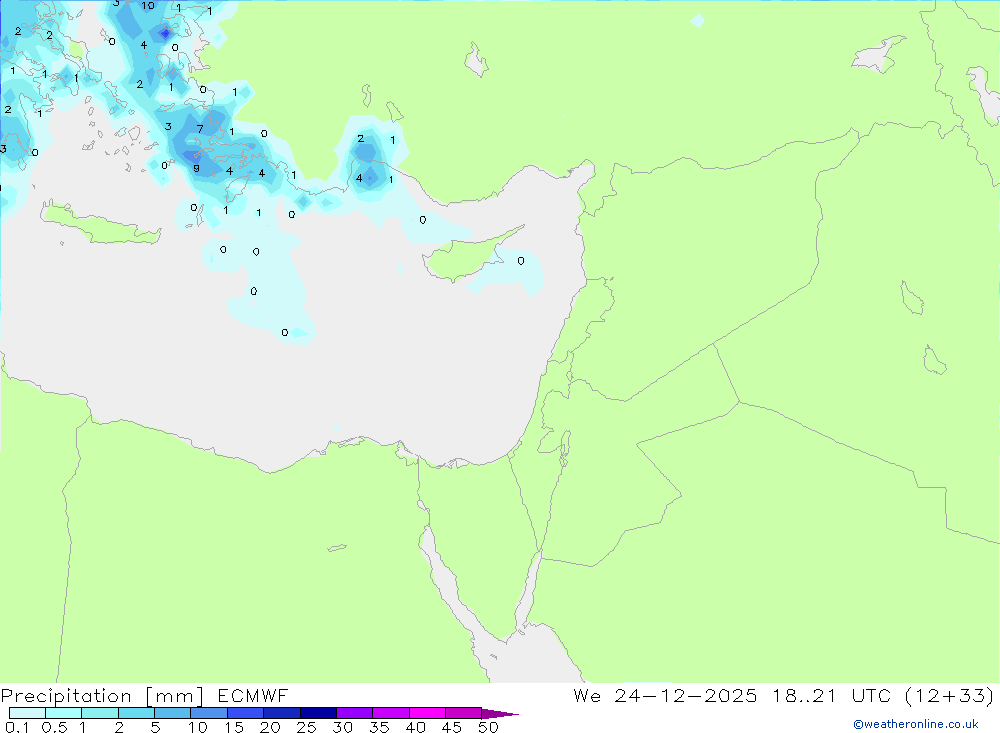1000x733 pixels.
Task: Click the date '24-12-2025' in the header
Action: [686, 695]
